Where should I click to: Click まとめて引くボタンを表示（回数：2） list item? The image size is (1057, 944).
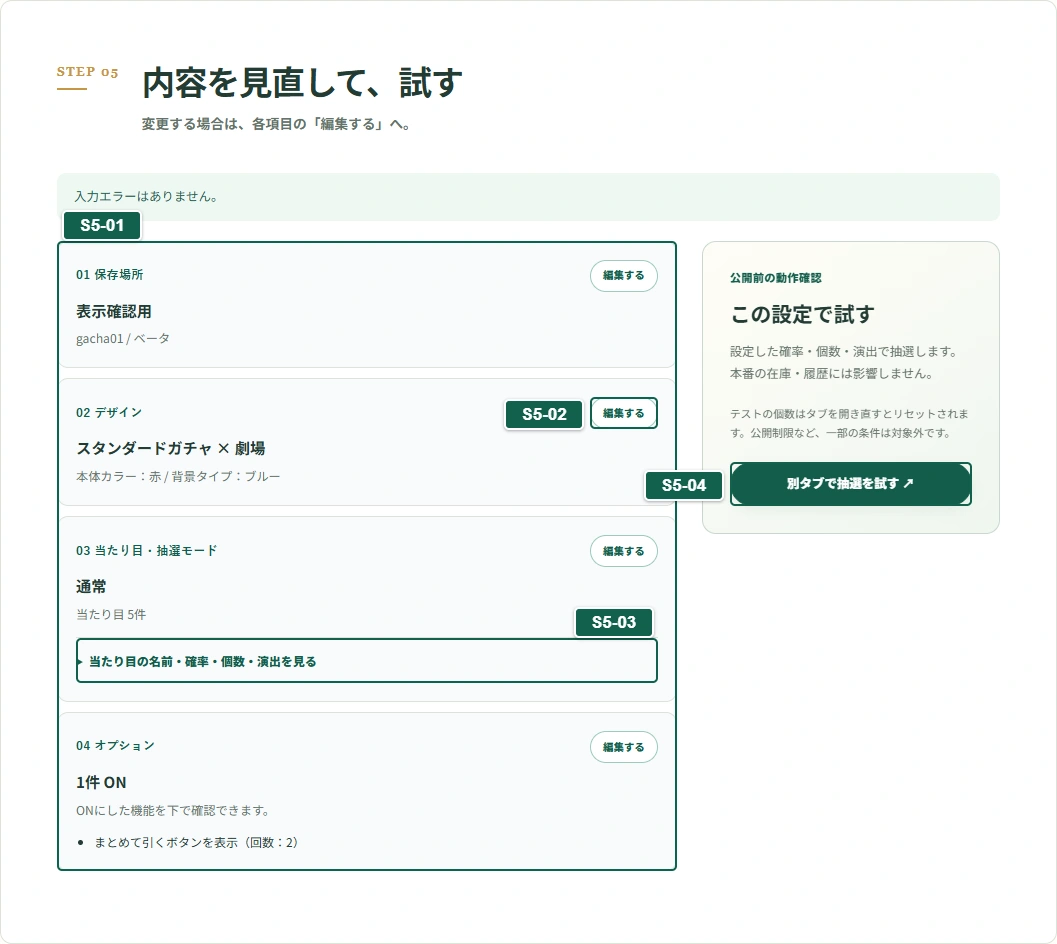pos(196,842)
